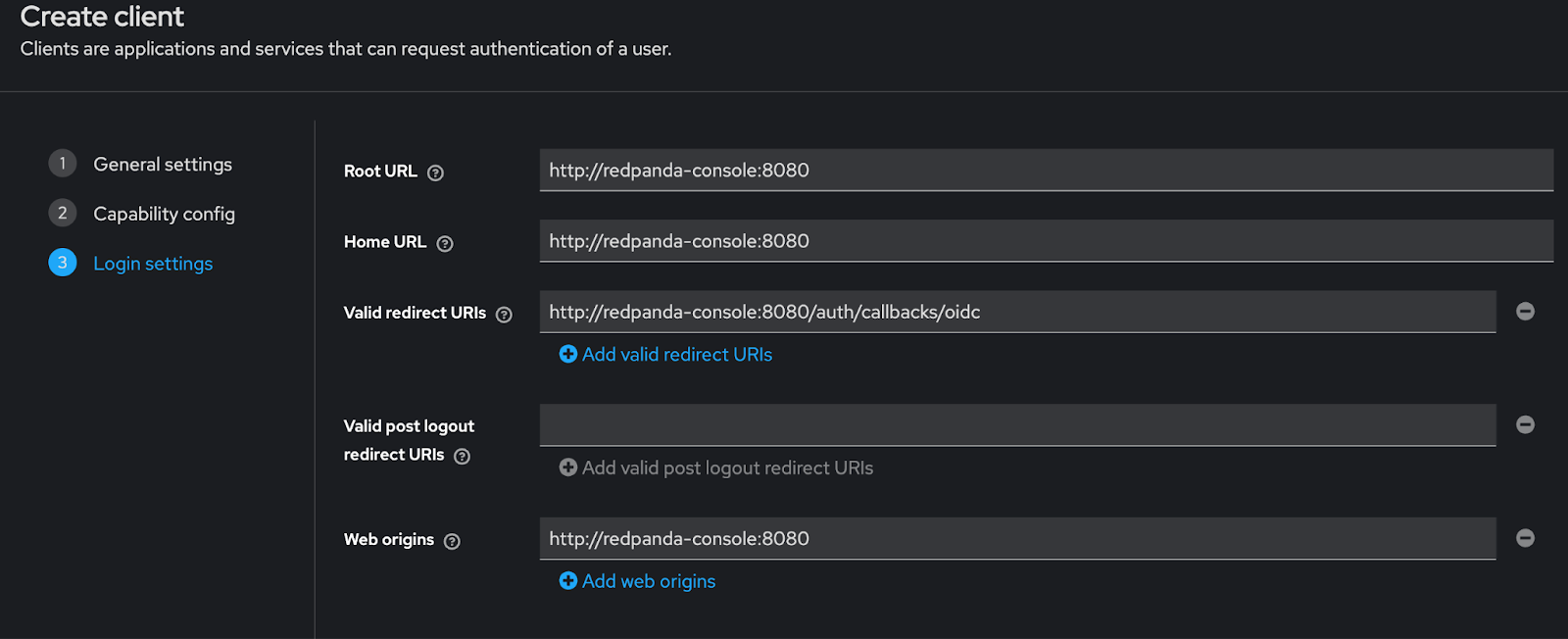This screenshot has width=1568, height=639.
Task: Click the empty post logout redirect URI field
Action: (x=1017, y=425)
